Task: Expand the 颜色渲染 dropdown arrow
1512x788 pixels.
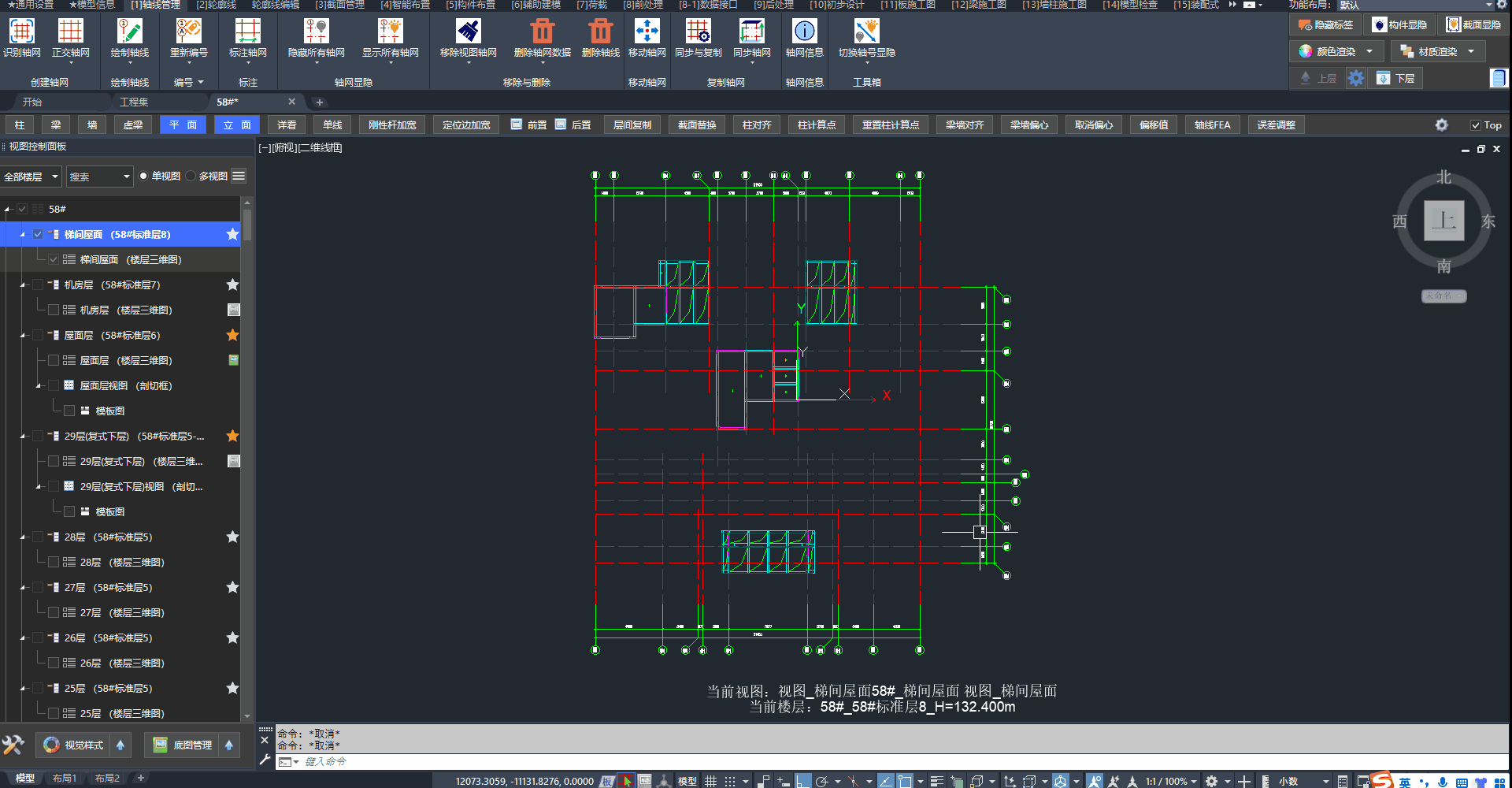Action: [1369, 52]
